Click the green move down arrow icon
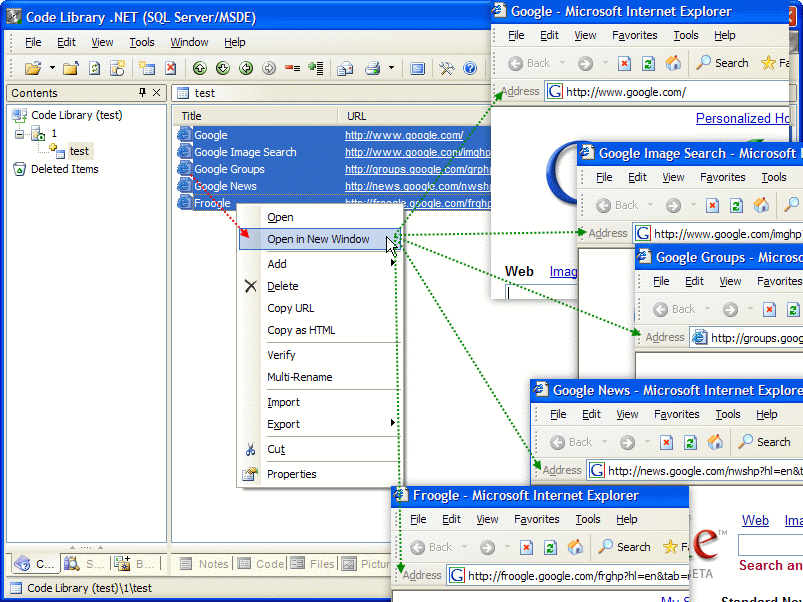803x602 pixels. [223, 68]
